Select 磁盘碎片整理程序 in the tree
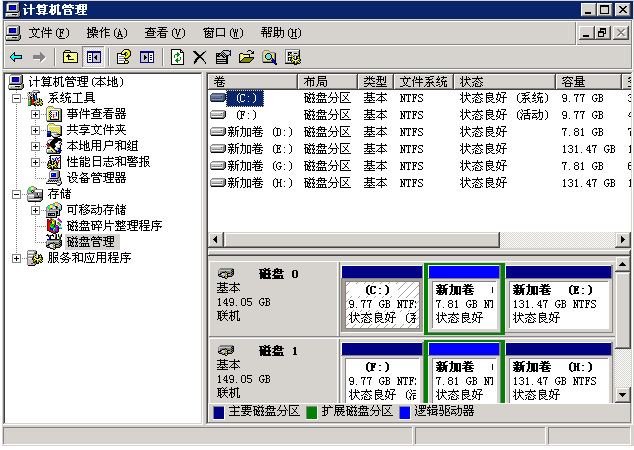The image size is (634, 450). 114,226
